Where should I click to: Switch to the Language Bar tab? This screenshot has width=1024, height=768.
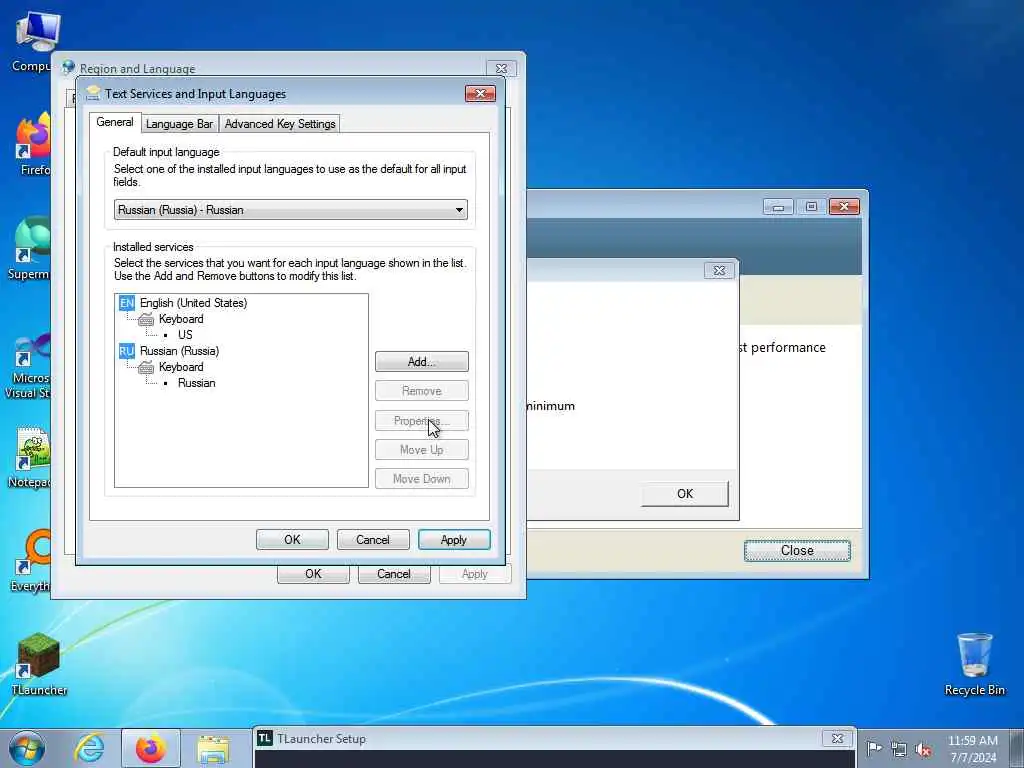tap(180, 124)
